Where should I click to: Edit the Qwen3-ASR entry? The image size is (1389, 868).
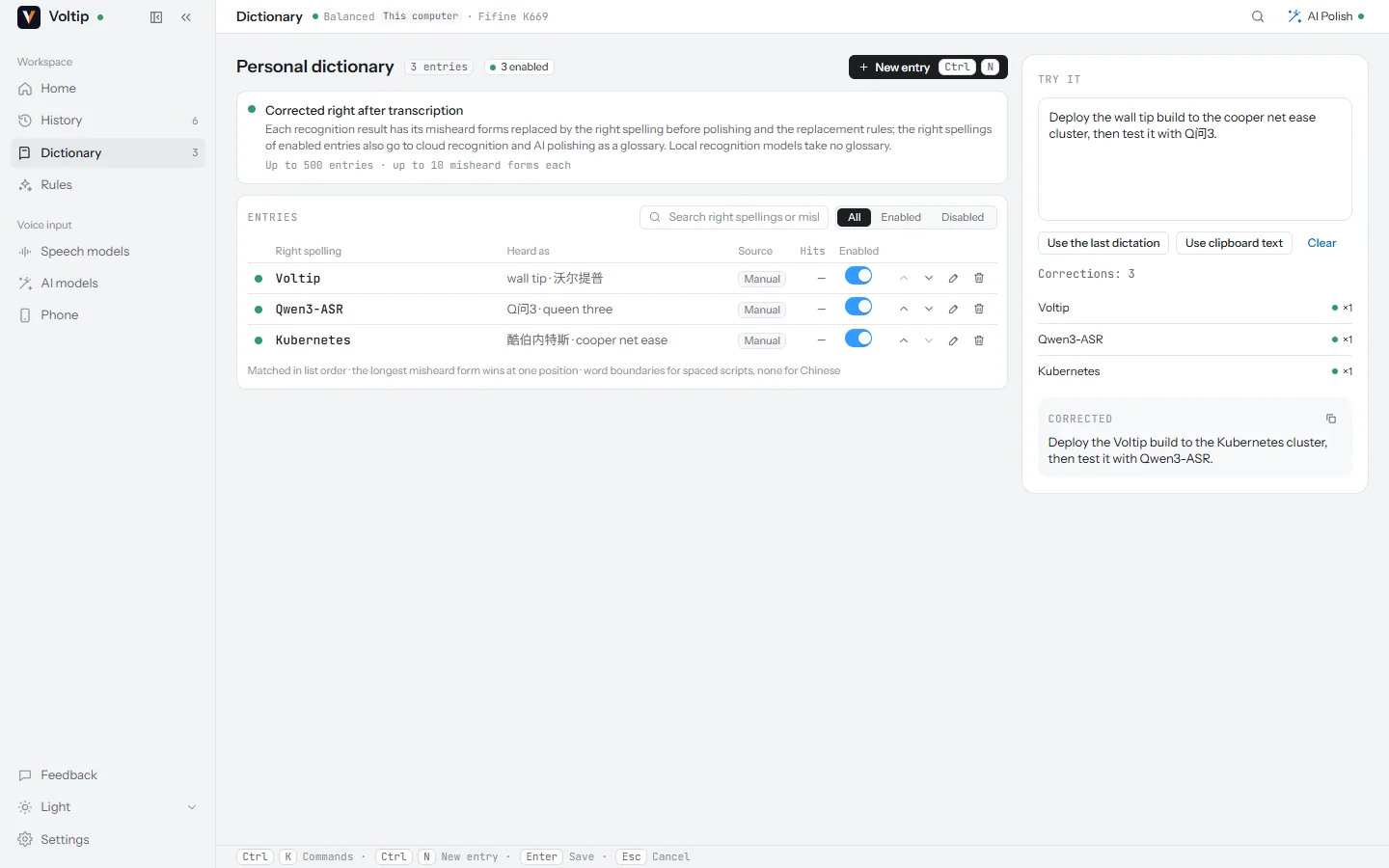point(953,310)
